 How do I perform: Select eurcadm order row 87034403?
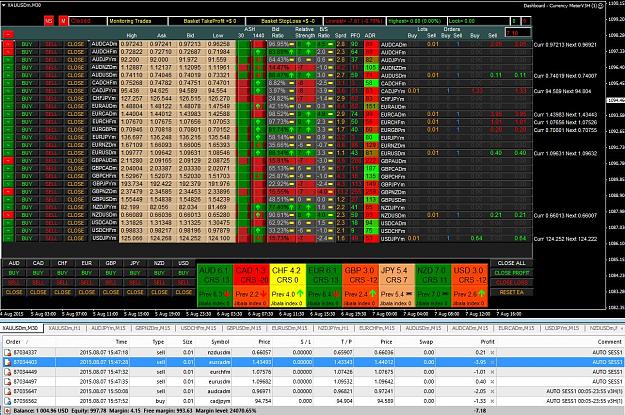[312, 362]
